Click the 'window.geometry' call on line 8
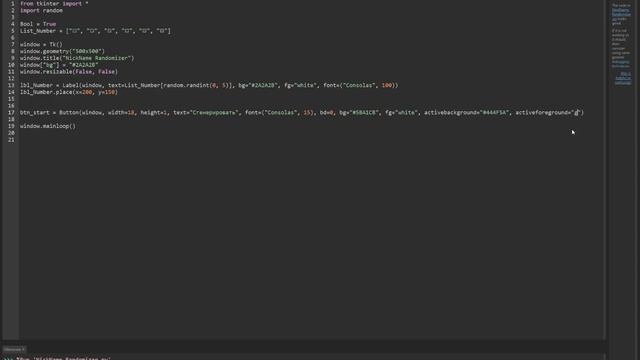The height and width of the screenshot is (360, 640). (62, 51)
